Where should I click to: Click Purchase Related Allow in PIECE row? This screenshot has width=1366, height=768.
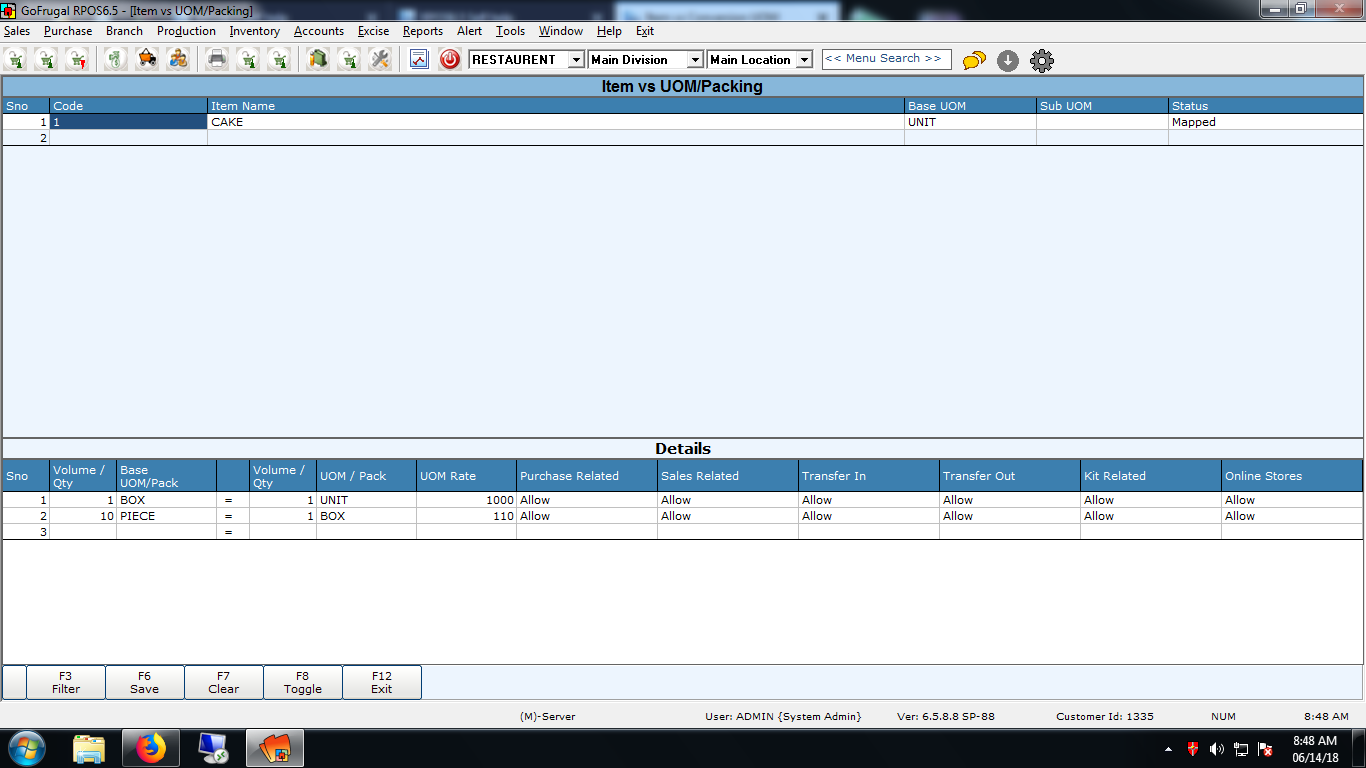[586, 516]
